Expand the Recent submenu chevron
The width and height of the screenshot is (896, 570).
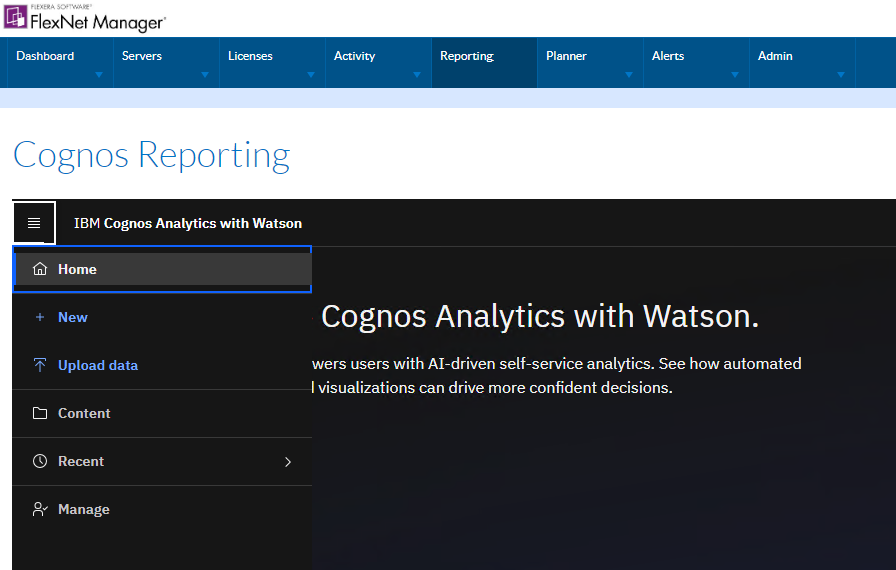pyautogui.click(x=288, y=461)
